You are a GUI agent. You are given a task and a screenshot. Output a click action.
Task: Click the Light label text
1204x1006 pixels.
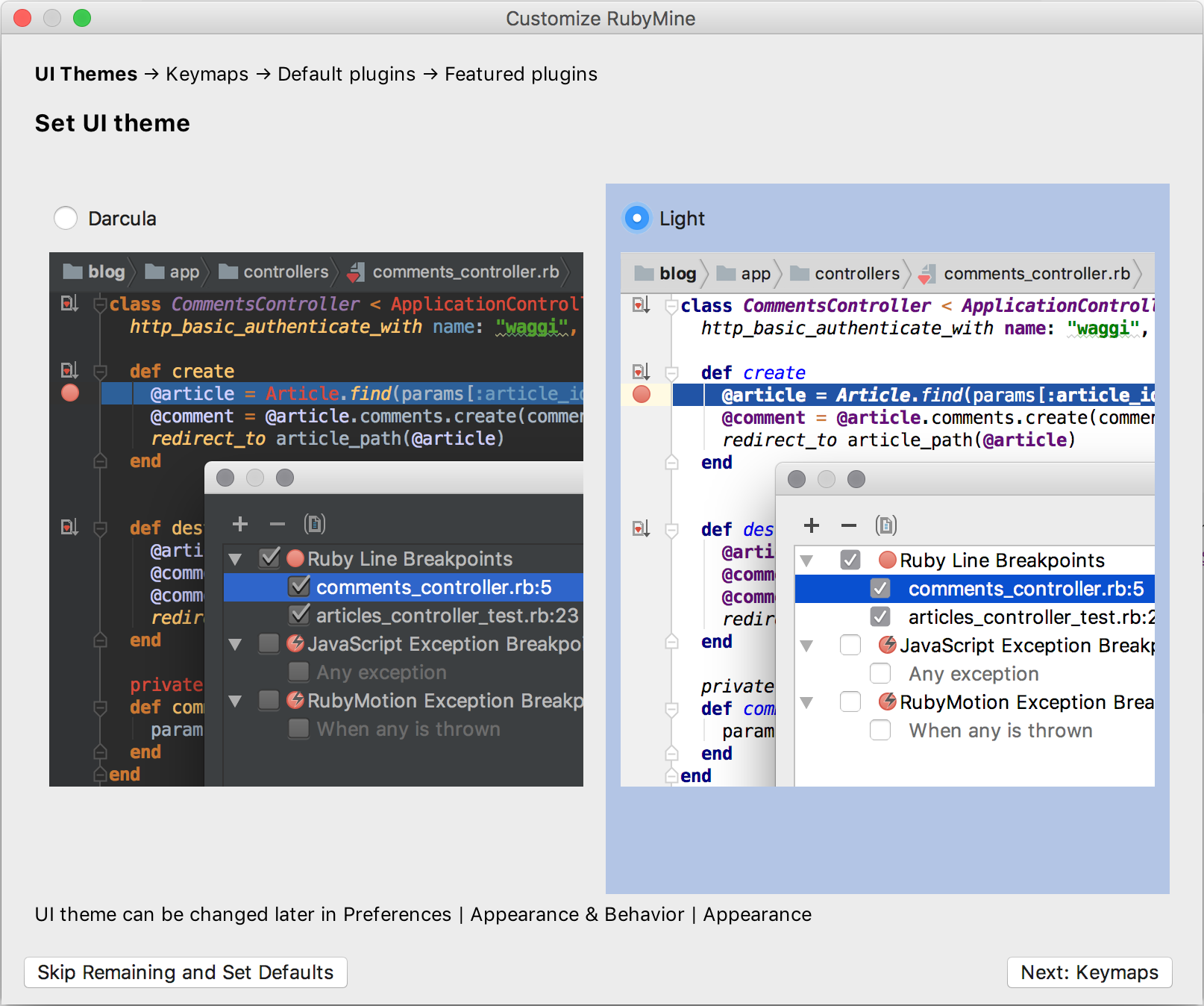[x=682, y=219]
